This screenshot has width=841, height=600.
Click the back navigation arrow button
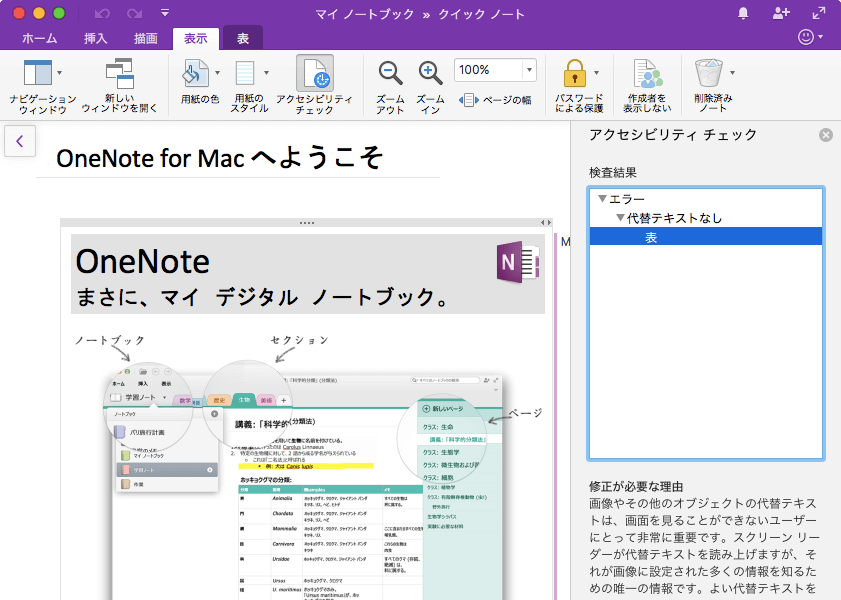(20, 141)
